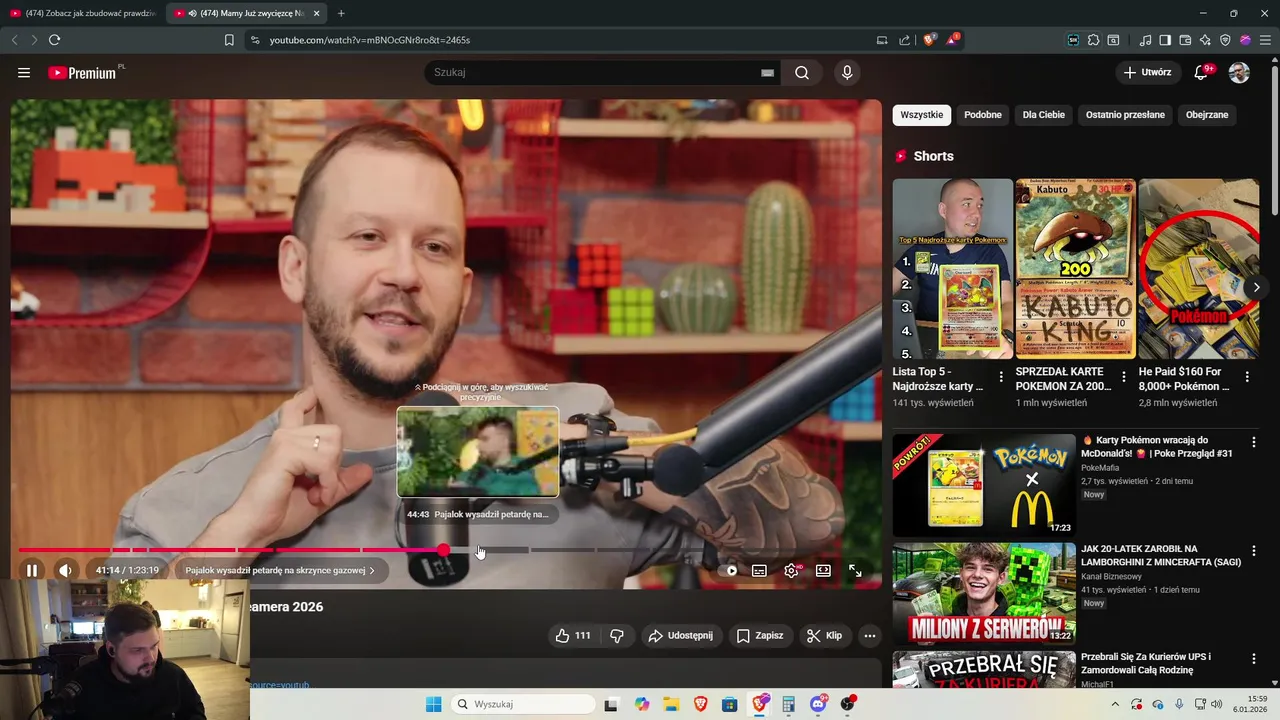This screenshot has height=720, width=1280.
Task: Open Short 'He Paid $160 For 8,000+ Pokémon'
Action: [1198, 269]
